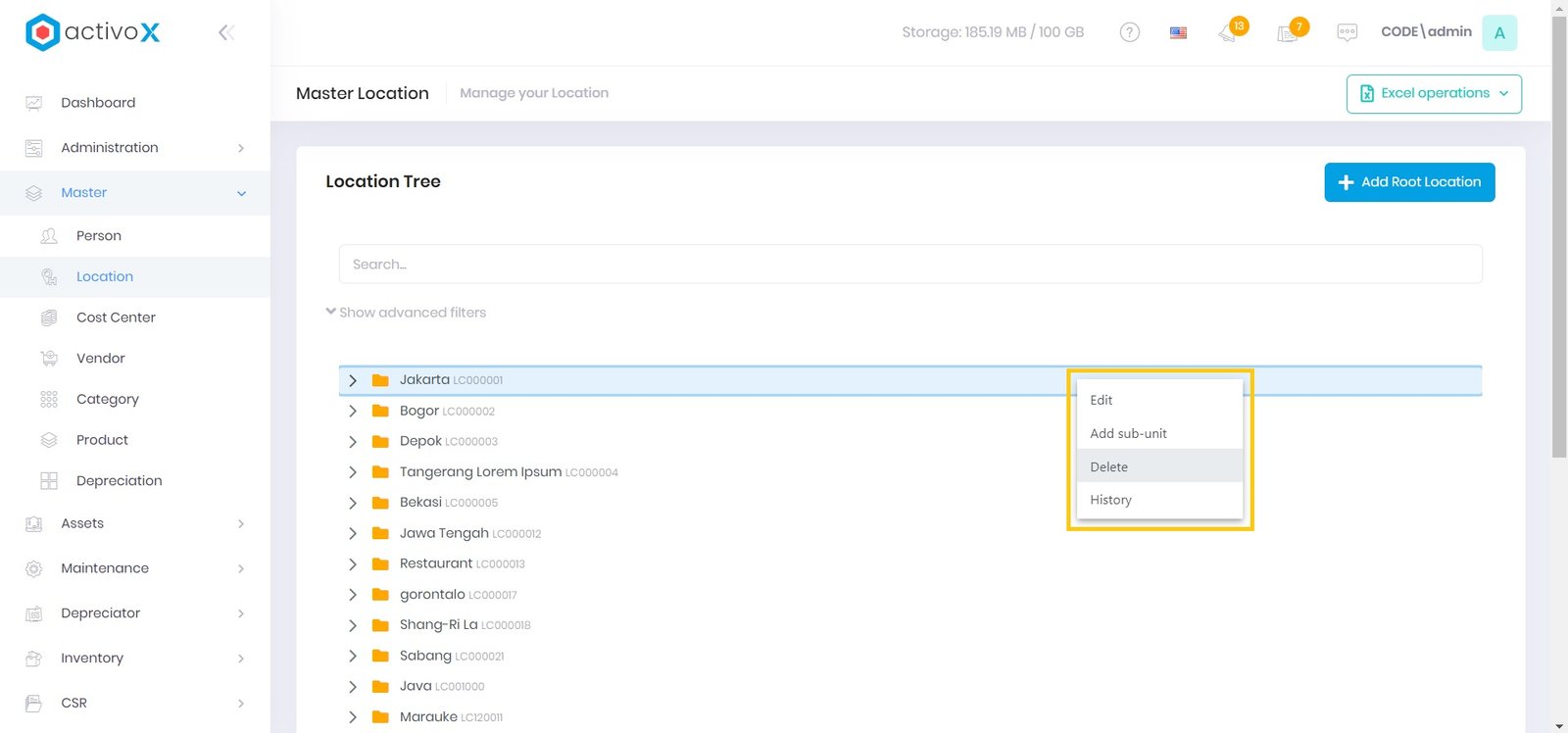Click the admin user avatar

(x=1498, y=32)
